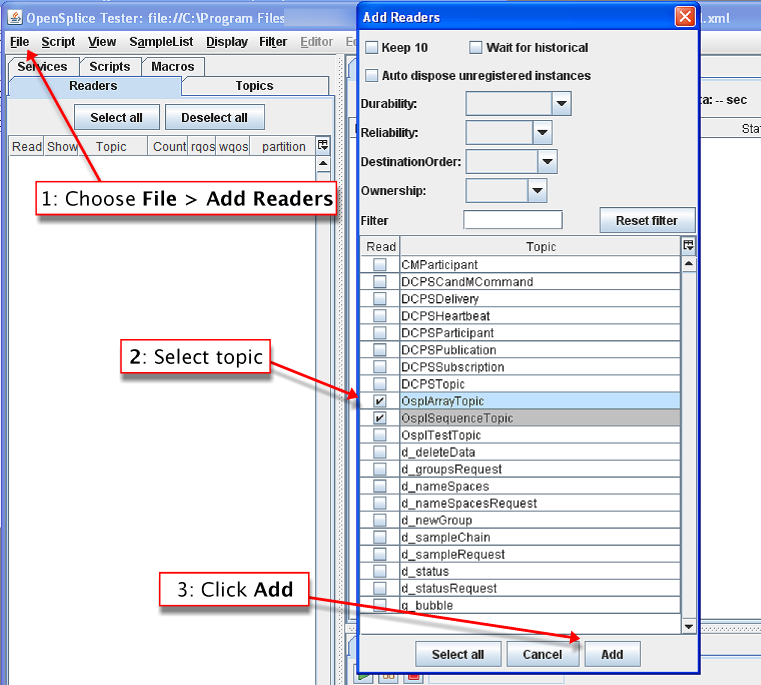The height and width of the screenshot is (685, 761).
Task: Open the Reliability dropdown
Action: click(x=542, y=133)
